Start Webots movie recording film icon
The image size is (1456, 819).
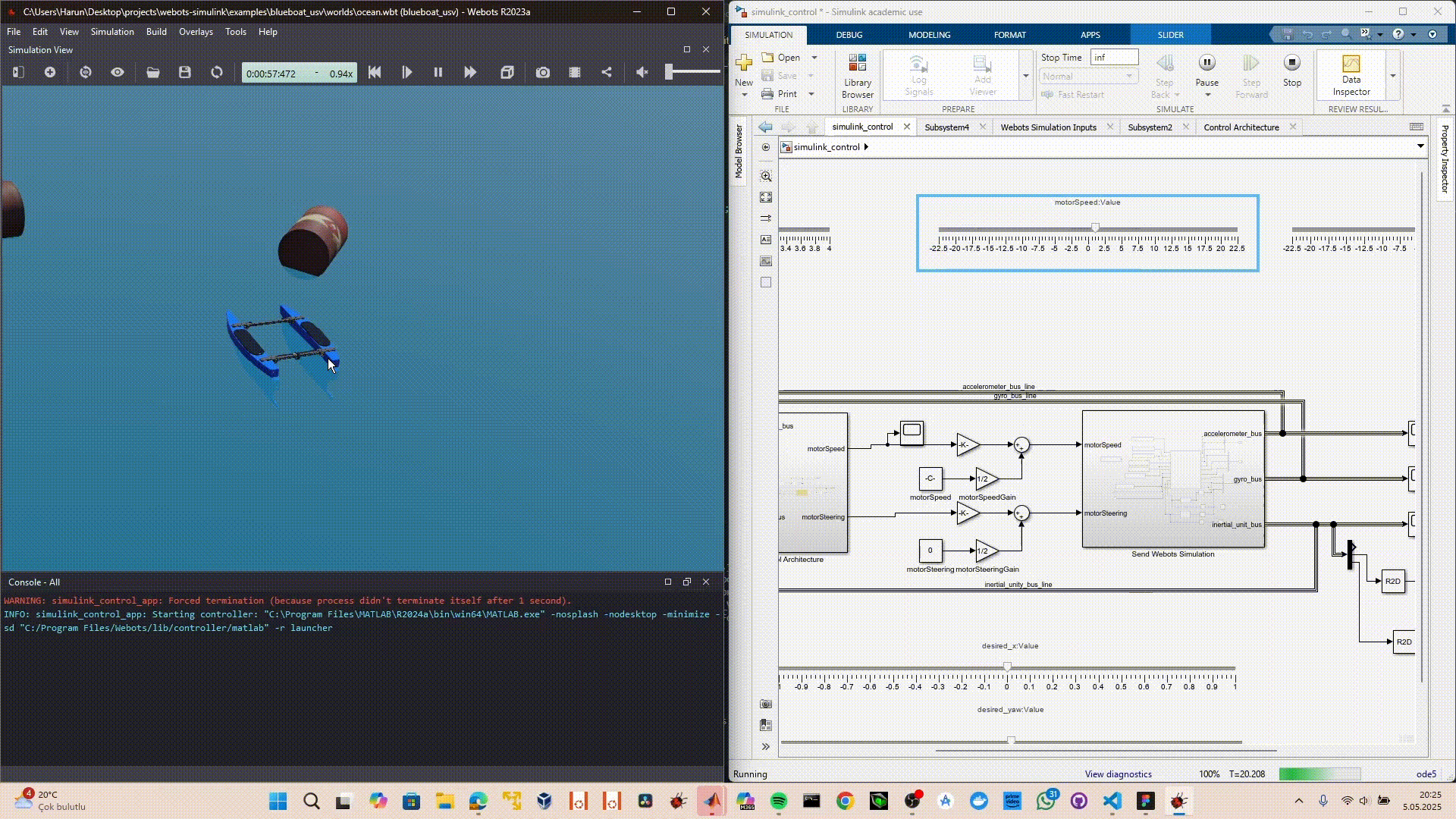pos(575,72)
